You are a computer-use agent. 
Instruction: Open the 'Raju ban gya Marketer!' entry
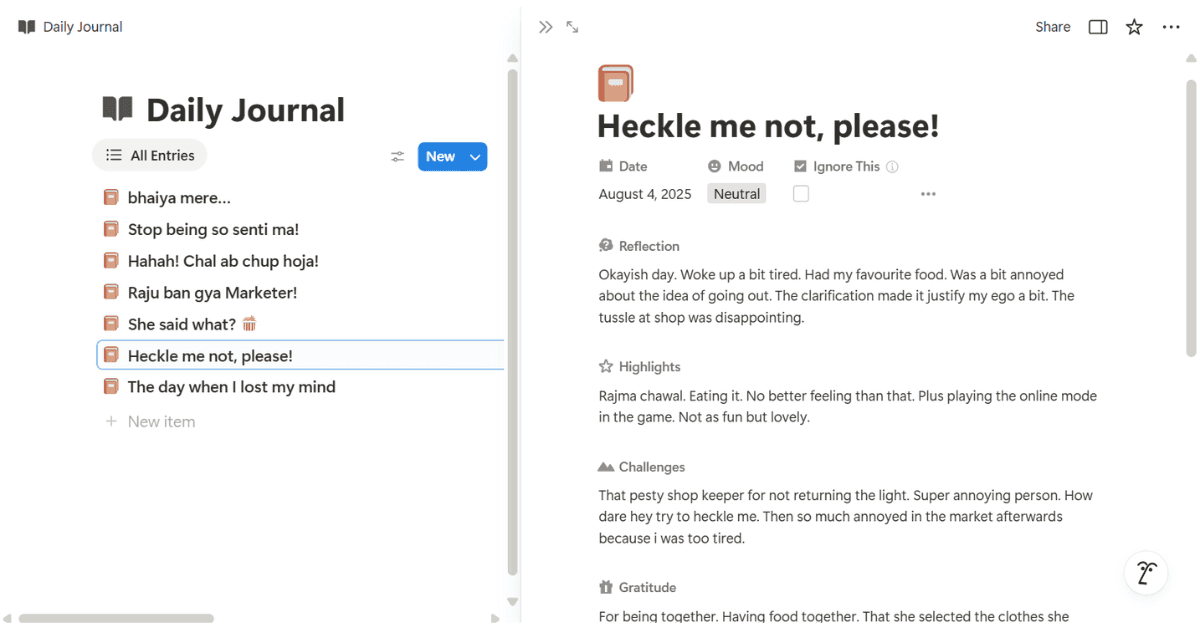212,292
